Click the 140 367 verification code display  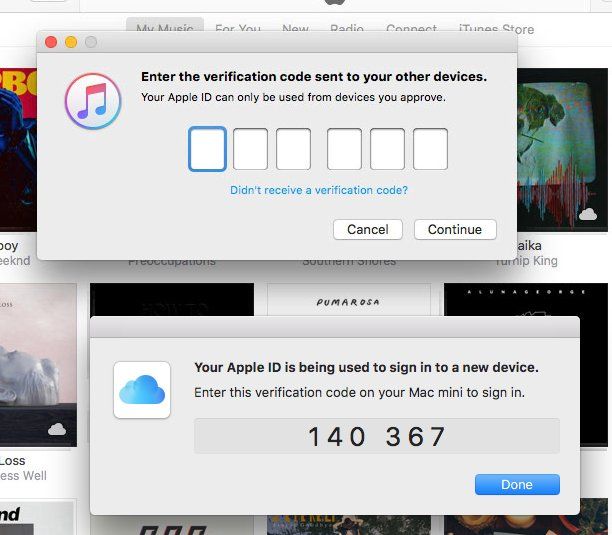377,436
